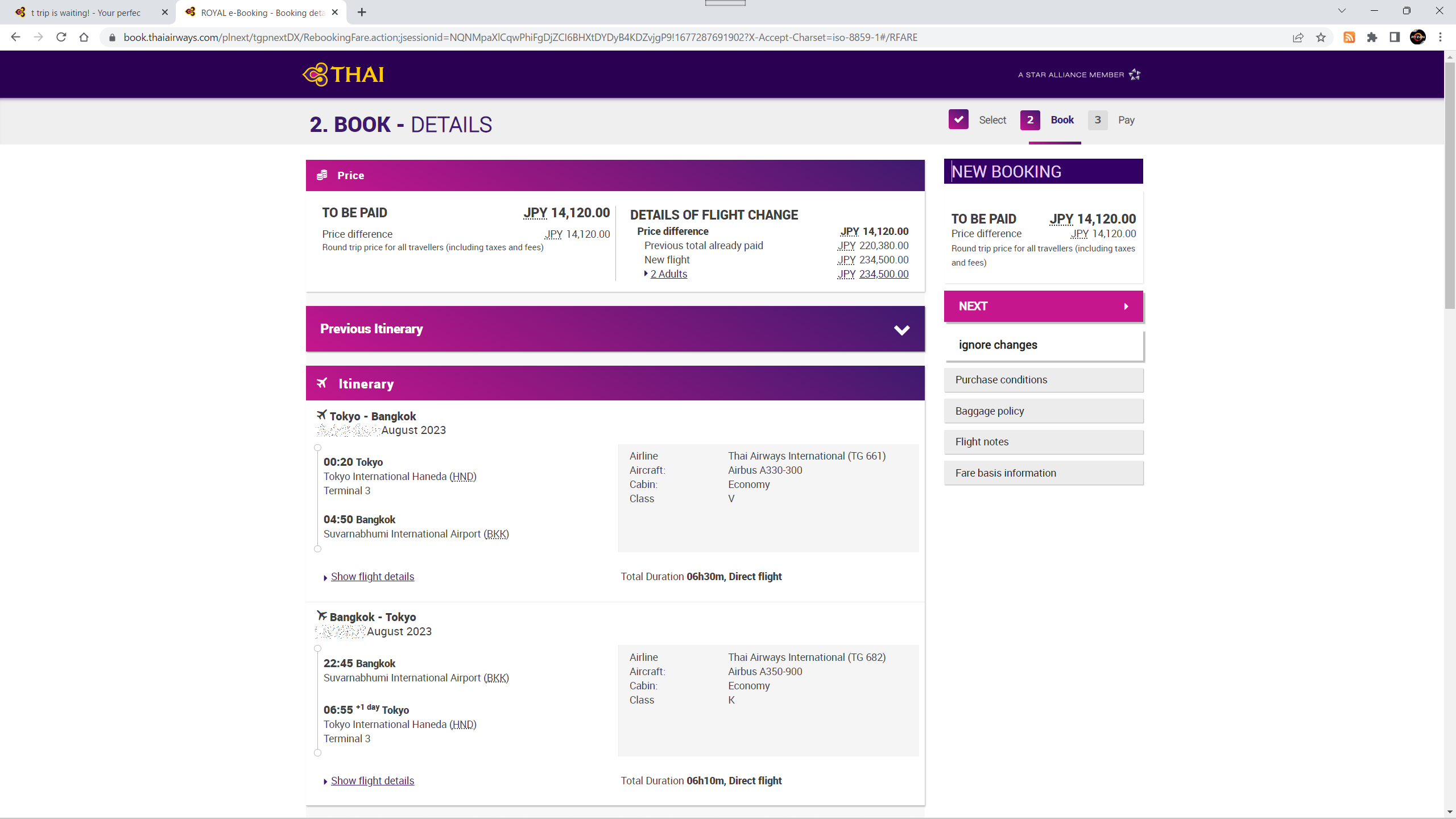Toggle the browser side panel icon

[1395, 38]
